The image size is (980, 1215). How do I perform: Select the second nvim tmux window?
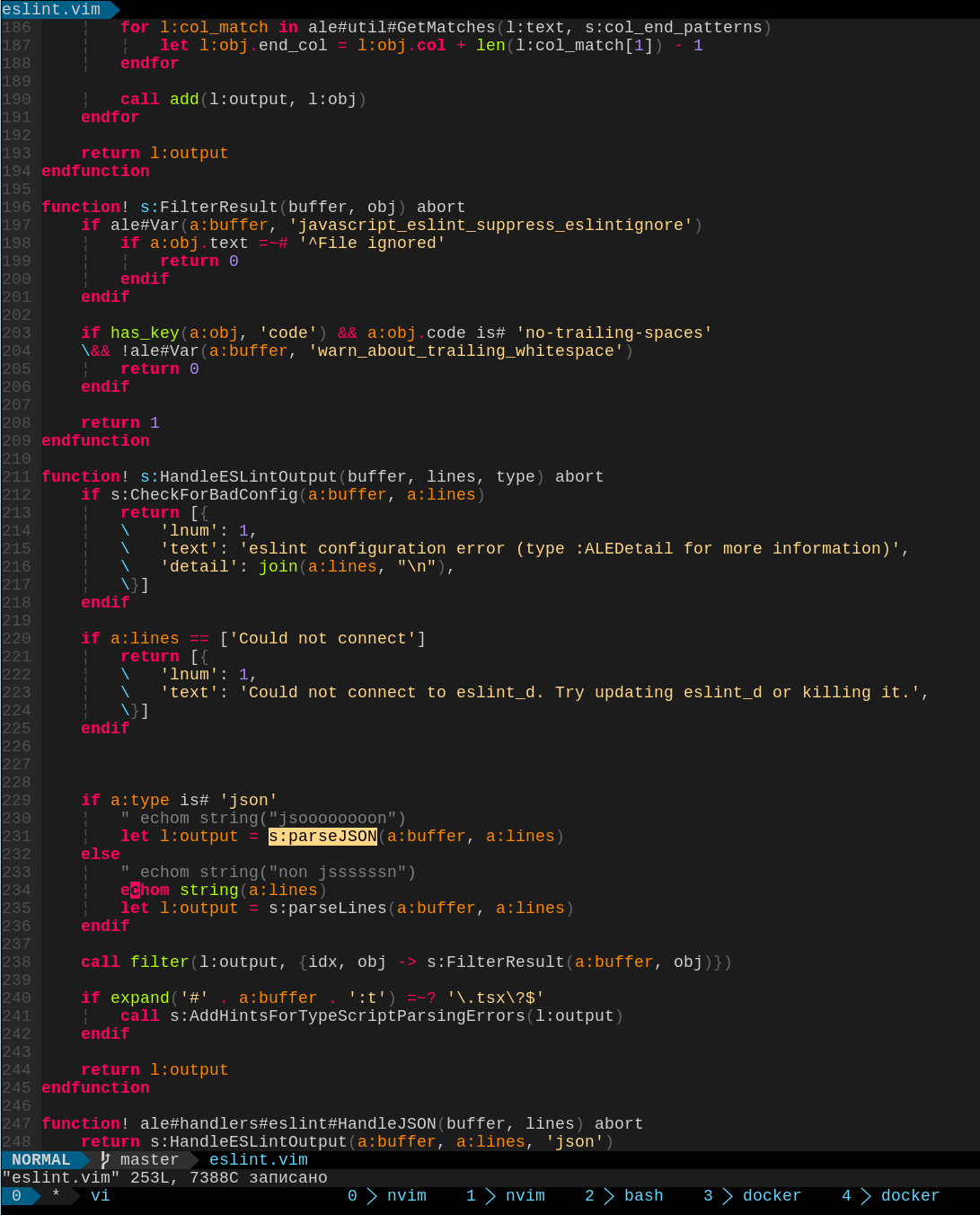click(525, 1195)
